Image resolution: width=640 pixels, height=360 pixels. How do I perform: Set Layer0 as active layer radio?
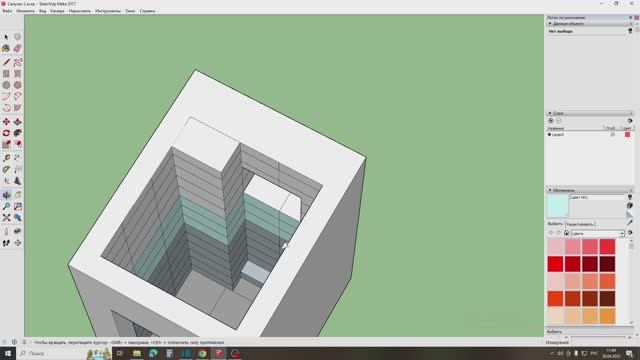549,134
